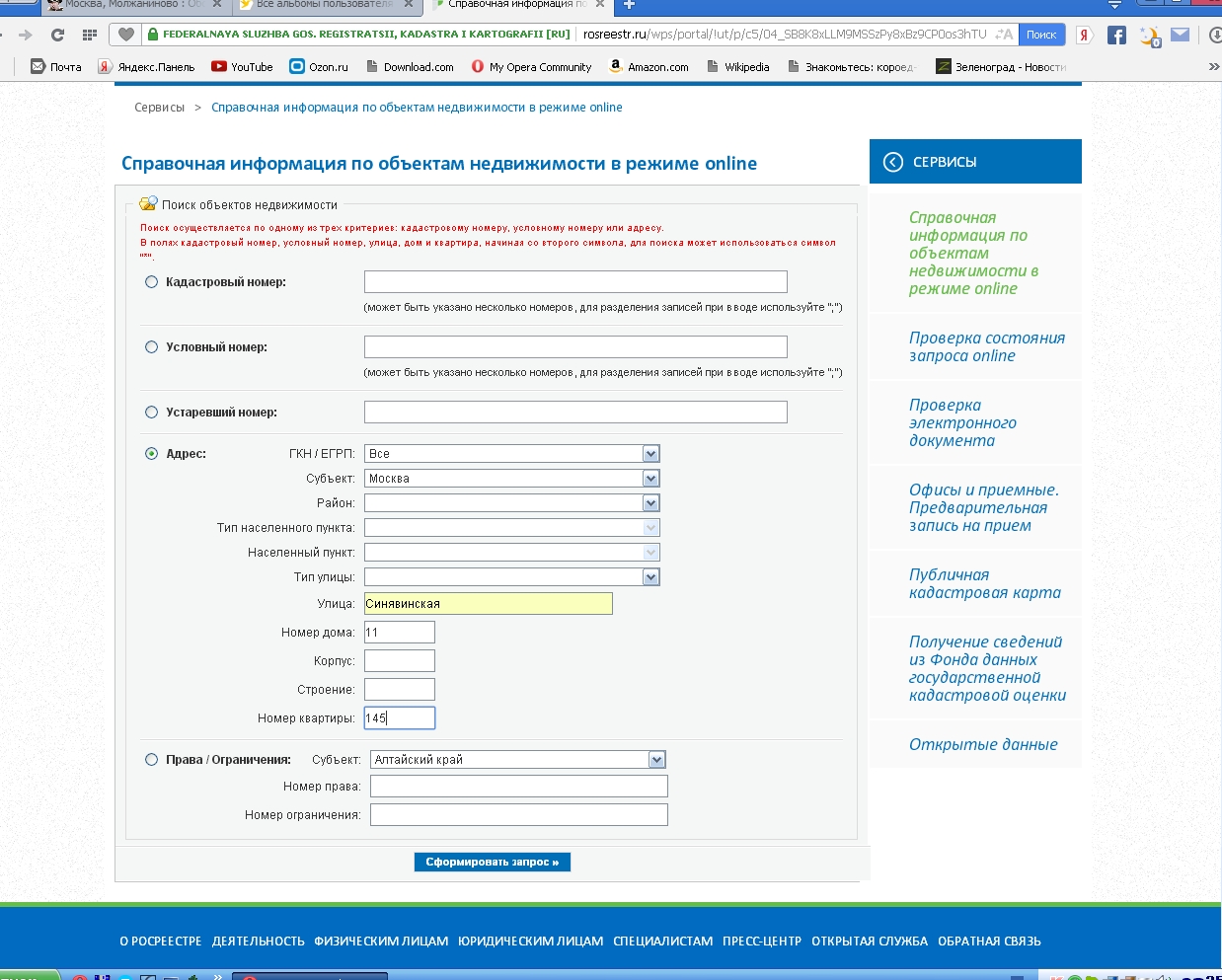The image size is (1222, 980).
Task: Click the heart bookmark icon
Action: coord(125,35)
